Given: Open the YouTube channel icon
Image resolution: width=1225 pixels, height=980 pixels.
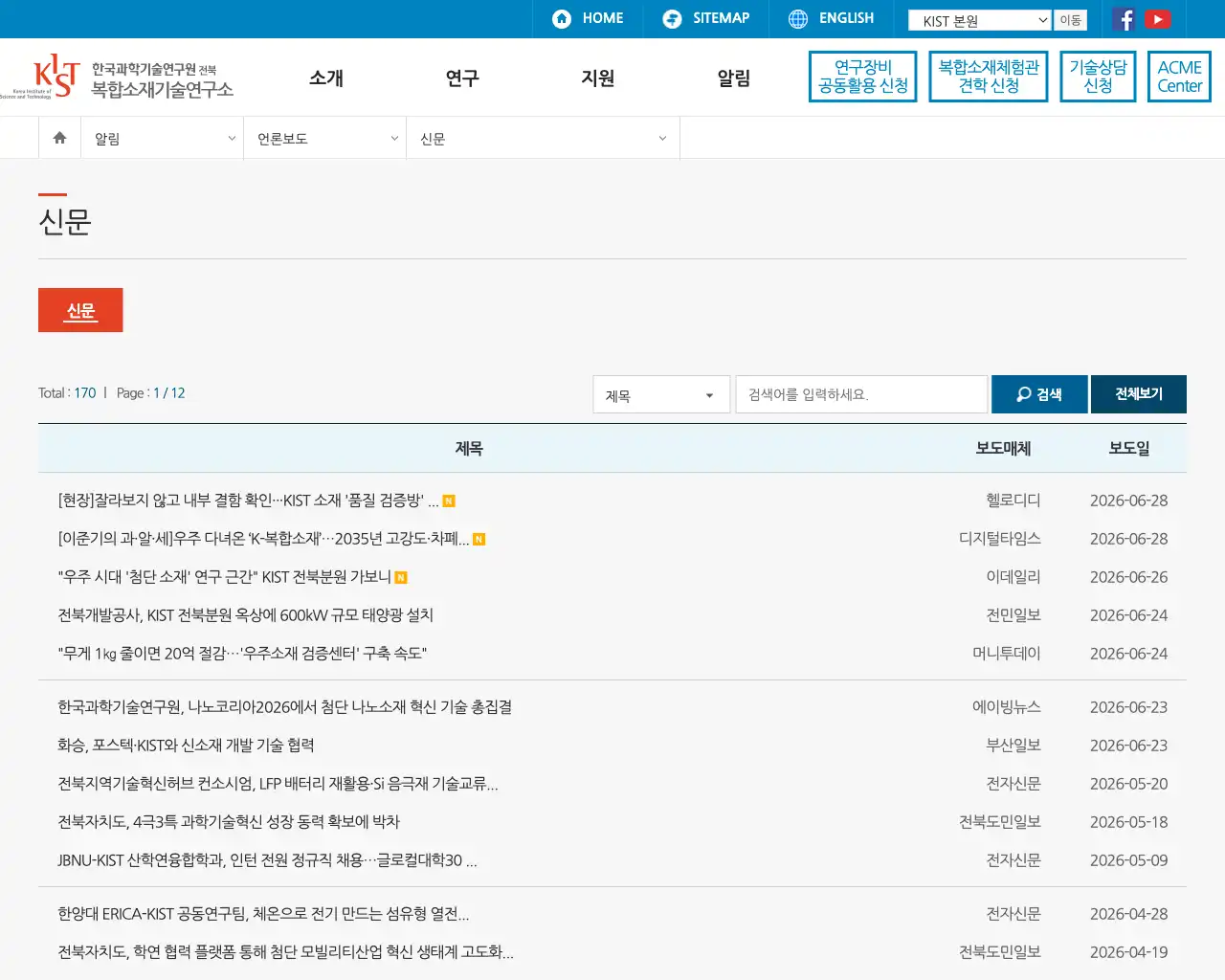Looking at the screenshot, I should click(1158, 19).
